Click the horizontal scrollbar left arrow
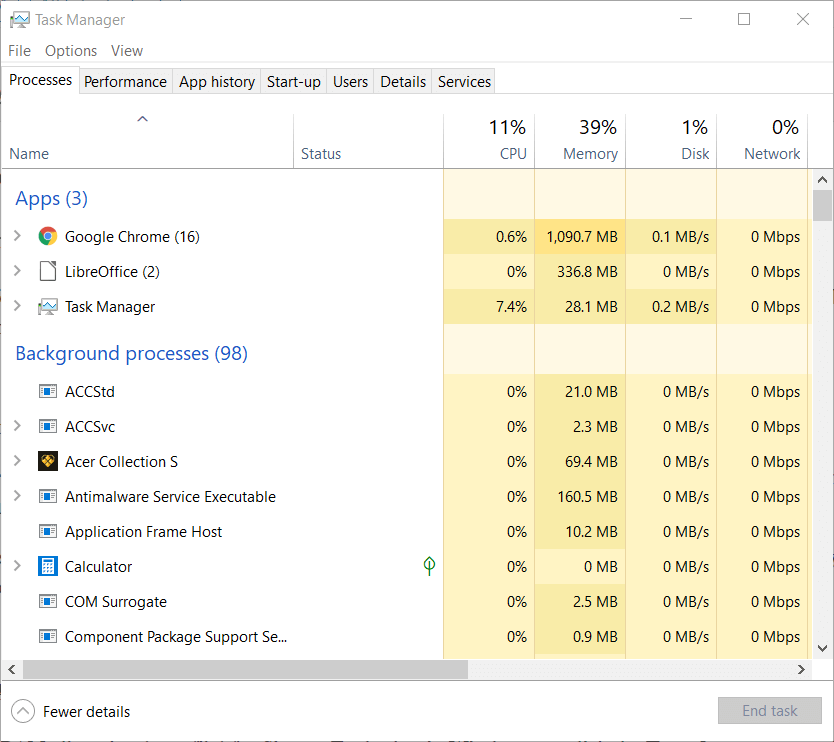This screenshot has width=834, height=742. click(x=12, y=670)
